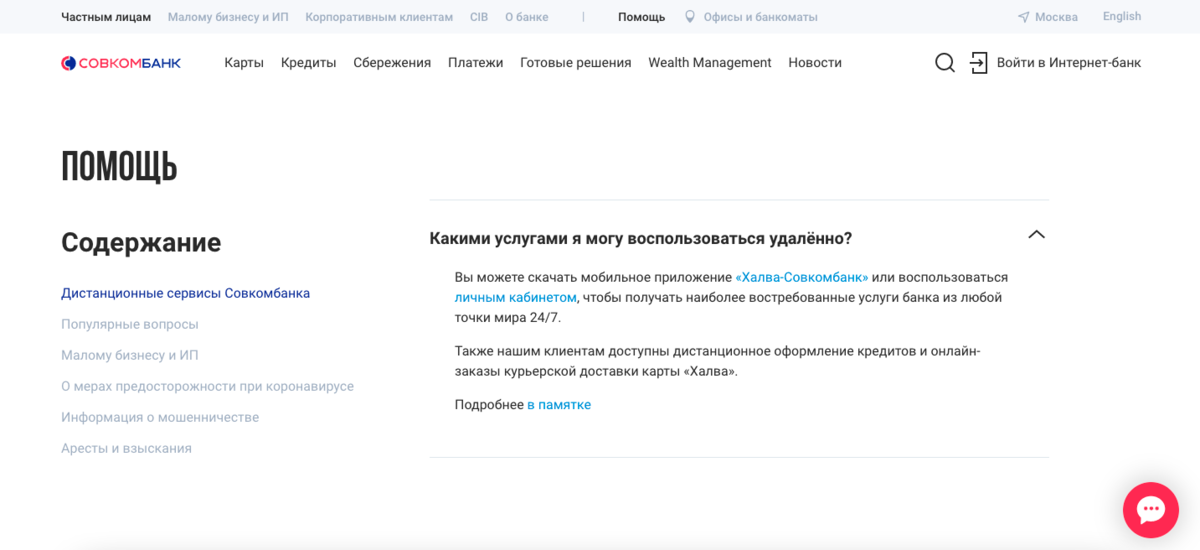Viewport: 1200px width, 550px height.
Task: Open the Платежи menu
Action: pyautogui.click(x=476, y=63)
